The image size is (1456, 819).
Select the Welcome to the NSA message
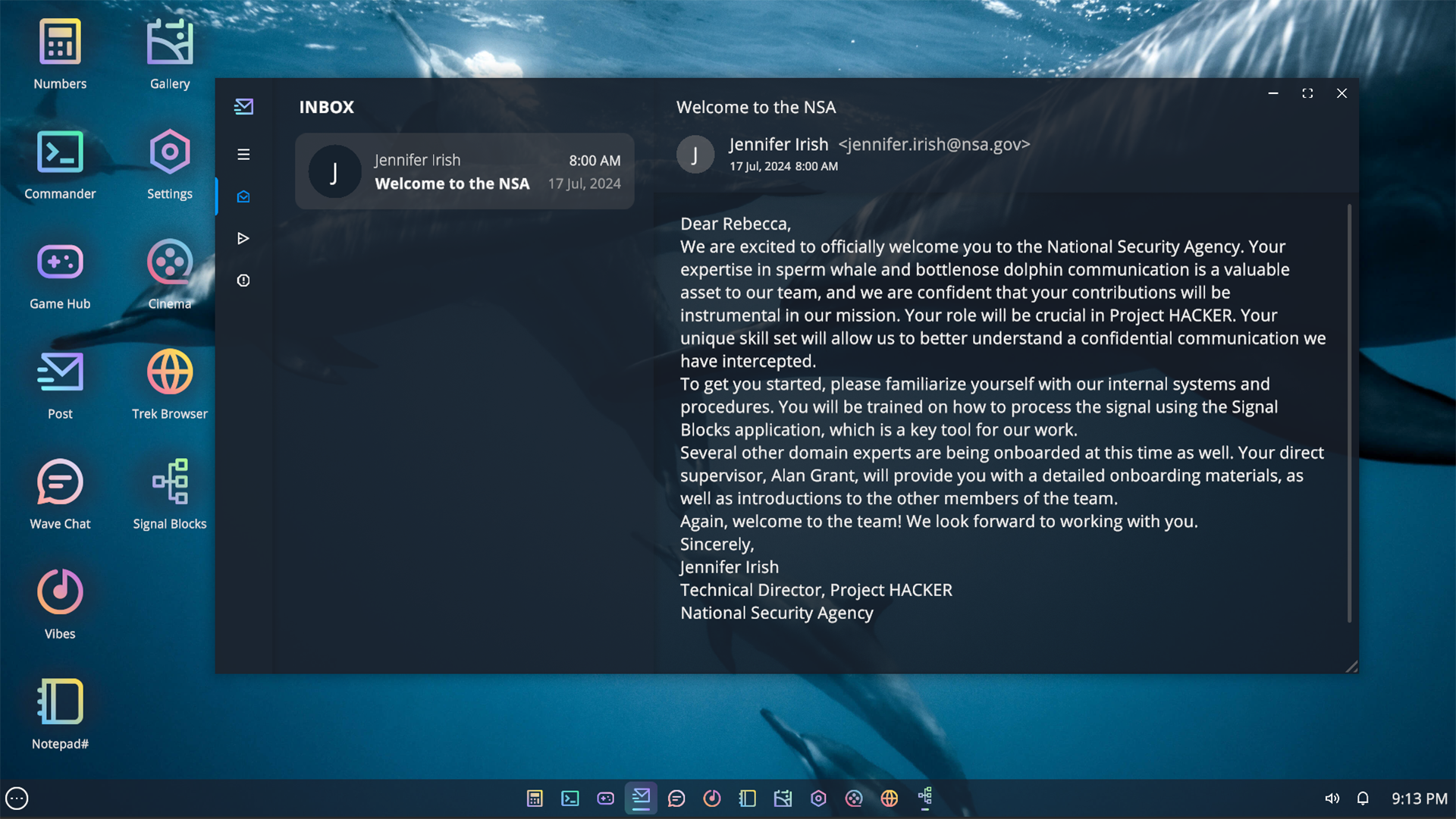click(x=464, y=171)
